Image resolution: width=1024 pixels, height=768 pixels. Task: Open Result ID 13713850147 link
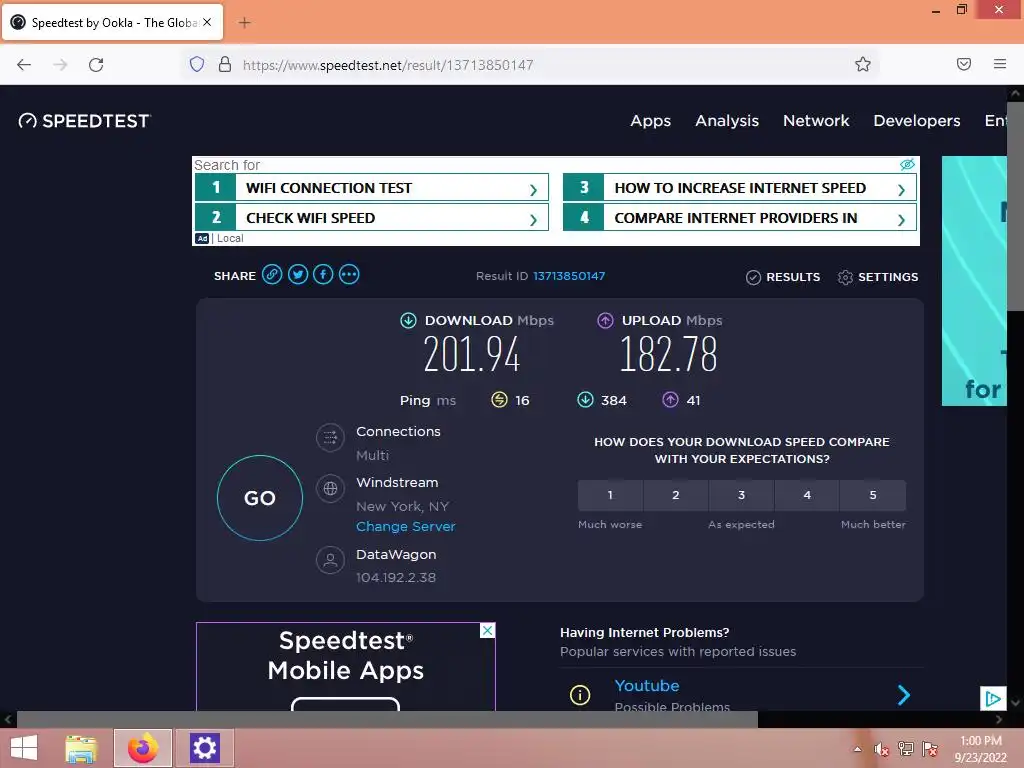(x=569, y=276)
